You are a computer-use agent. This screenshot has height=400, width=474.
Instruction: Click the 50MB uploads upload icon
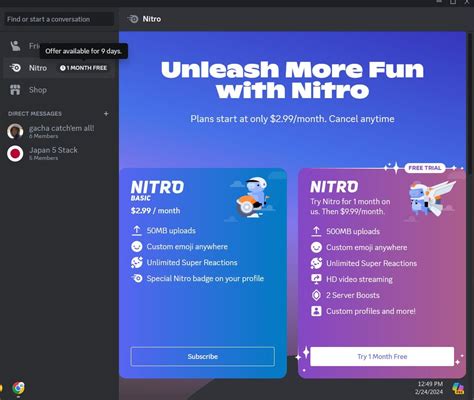(136, 230)
